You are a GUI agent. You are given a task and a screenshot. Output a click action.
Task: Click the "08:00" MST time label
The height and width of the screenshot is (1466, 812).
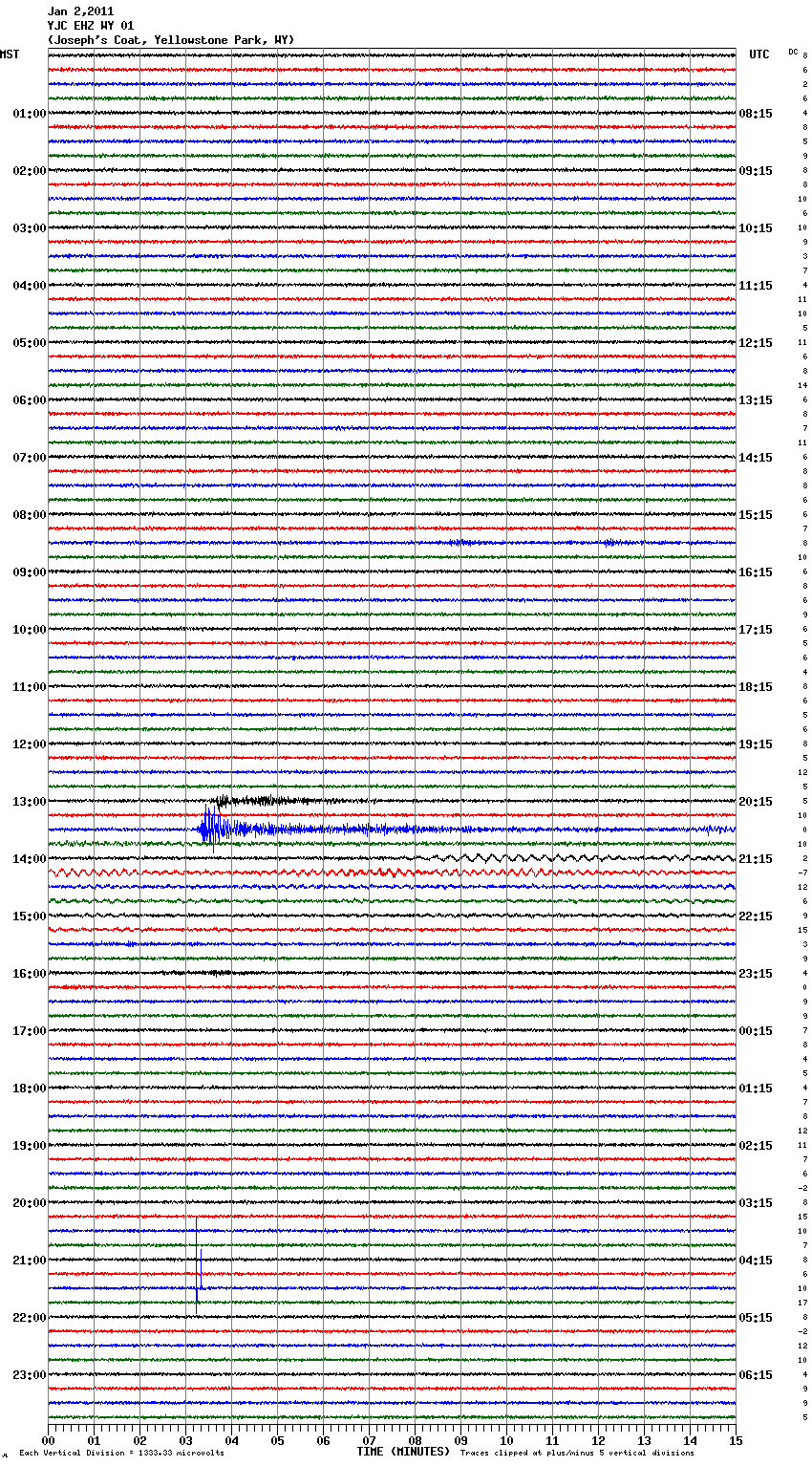point(30,515)
